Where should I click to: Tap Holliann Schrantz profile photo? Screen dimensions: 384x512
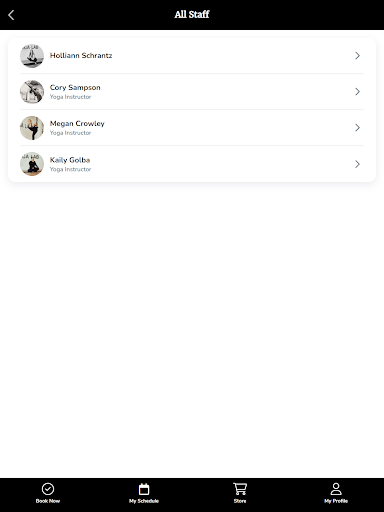[32, 56]
